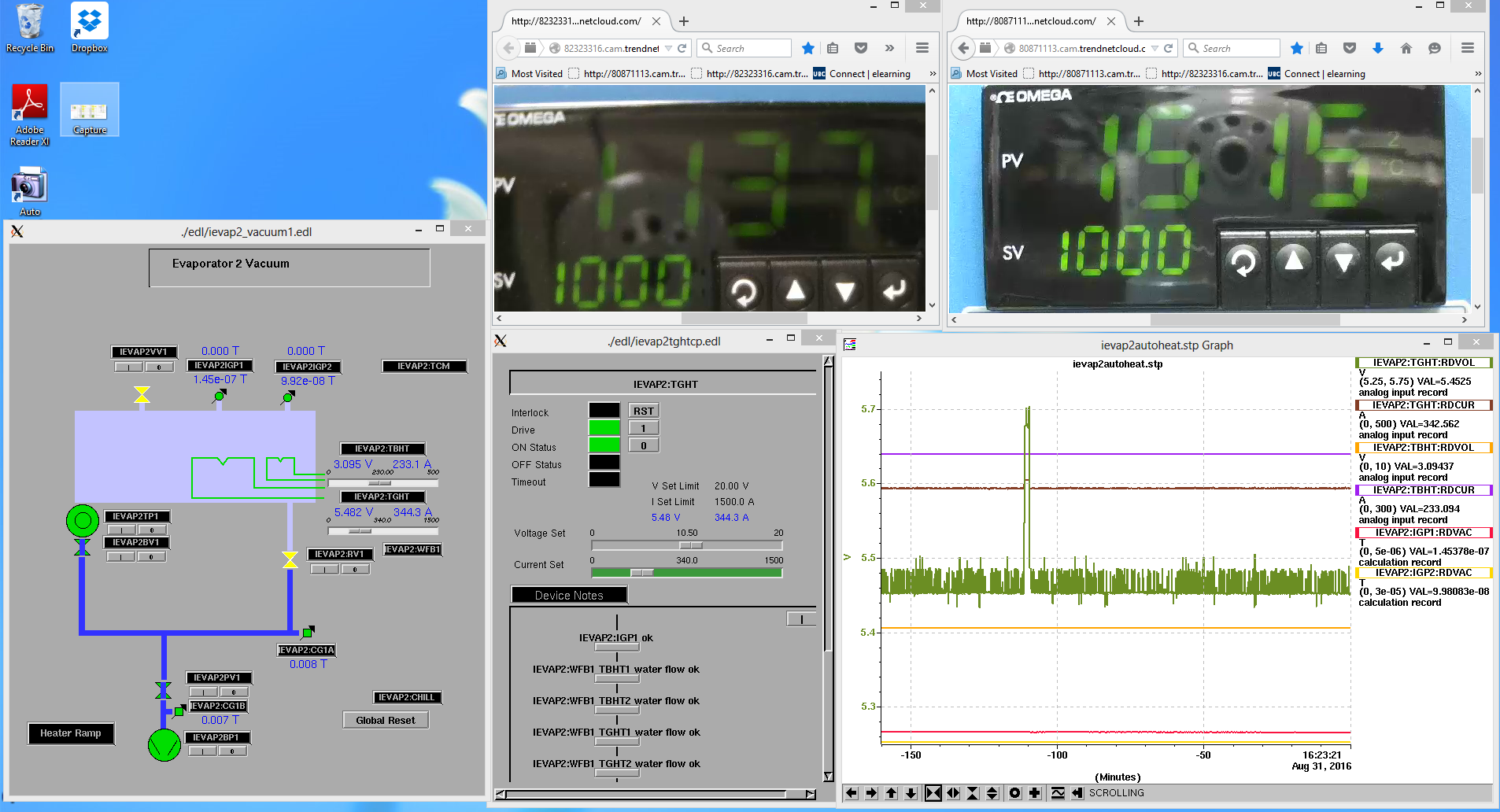Pan graph left with the left arrow
Screen dimensions: 1500x812
pyautogui.click(x=852, y=793)
